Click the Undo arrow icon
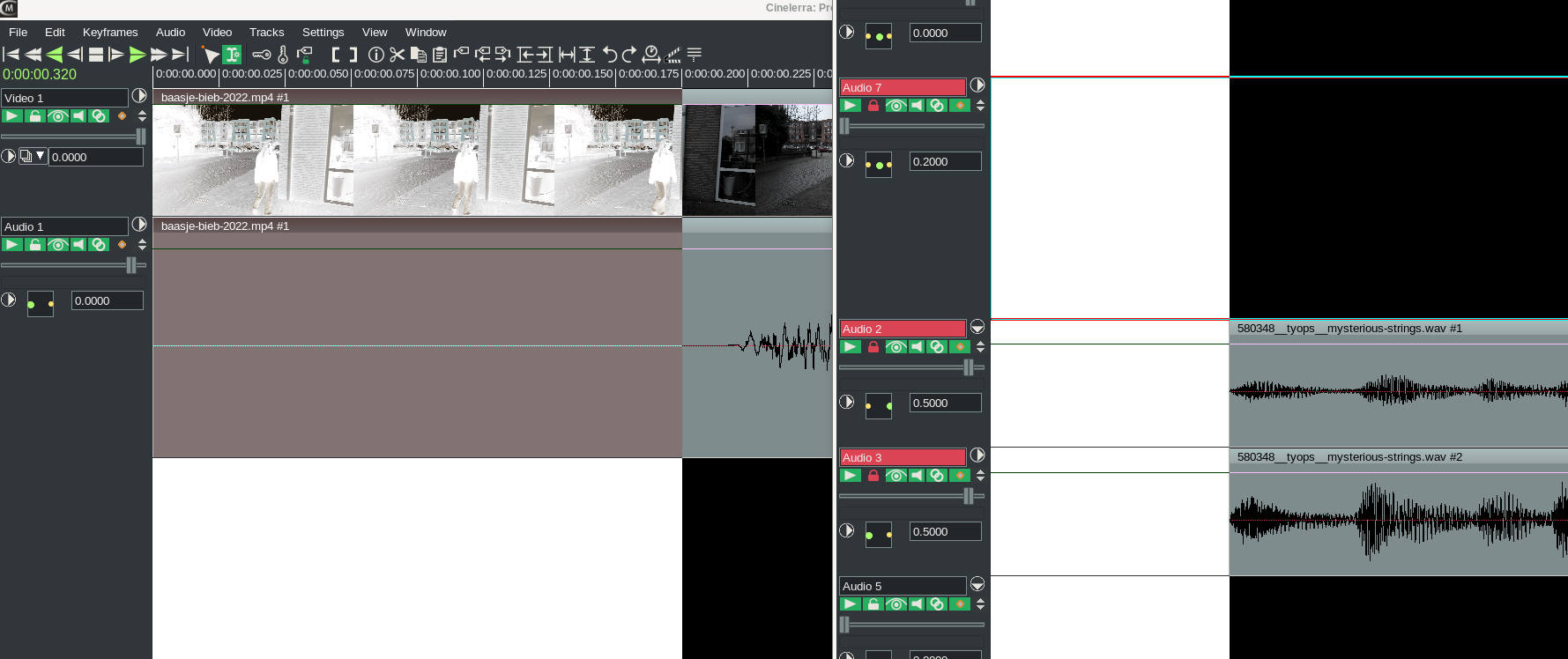The height and width of the screenshot is (659, 1568). click(x=610, y=55)
